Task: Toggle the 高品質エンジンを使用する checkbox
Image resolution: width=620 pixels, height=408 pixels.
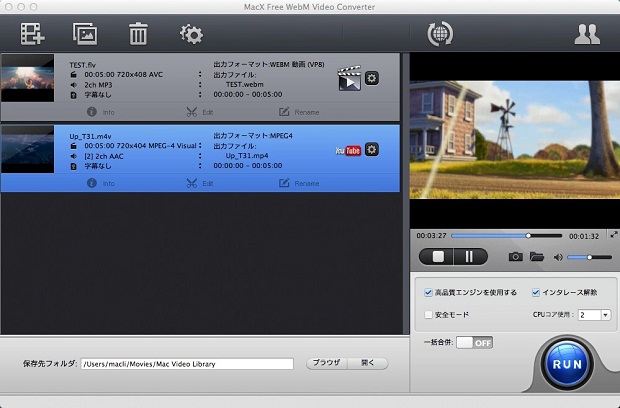Action: (428, 293)
